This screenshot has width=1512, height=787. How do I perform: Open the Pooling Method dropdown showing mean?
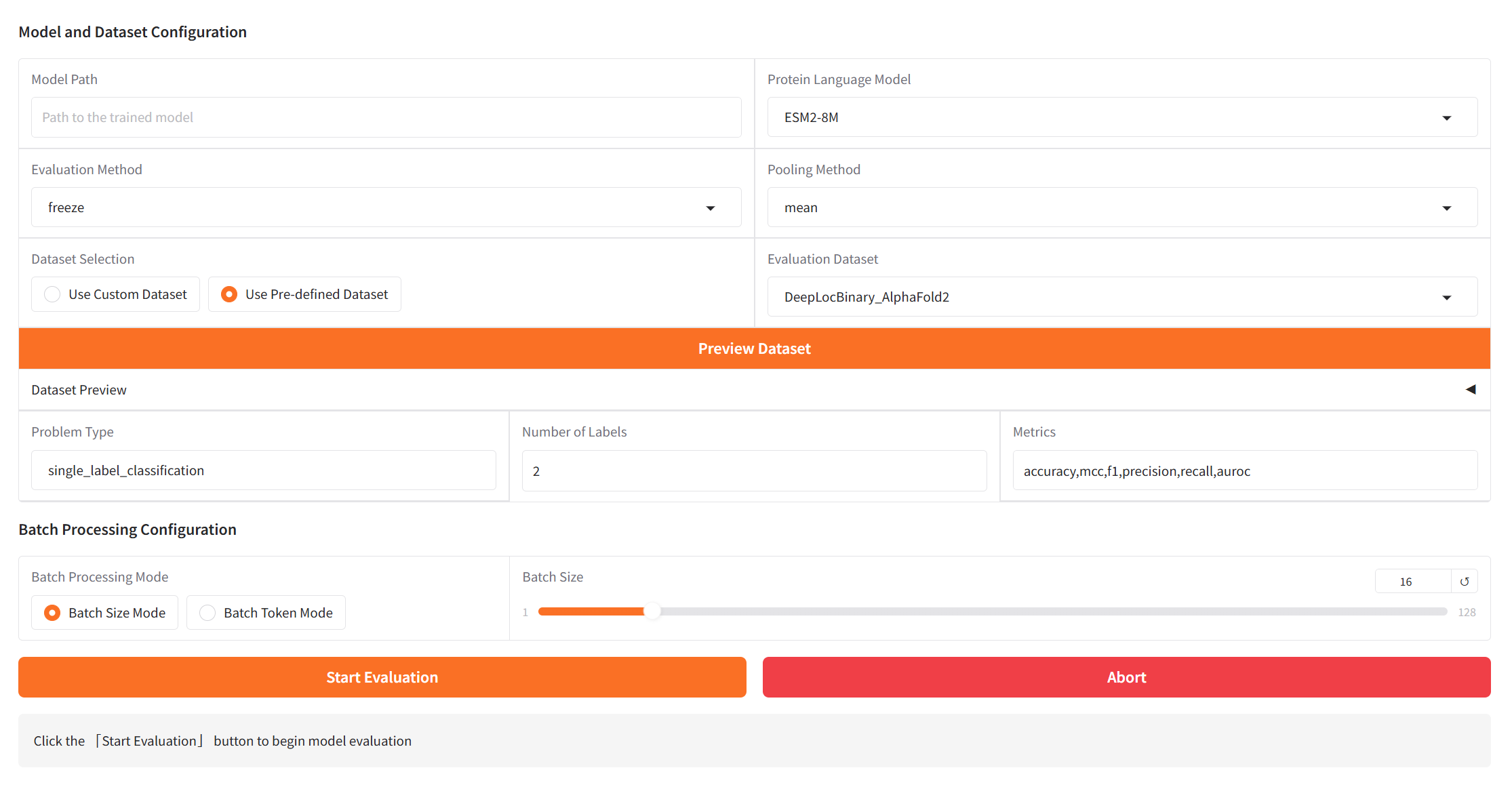pos(1448,207)
